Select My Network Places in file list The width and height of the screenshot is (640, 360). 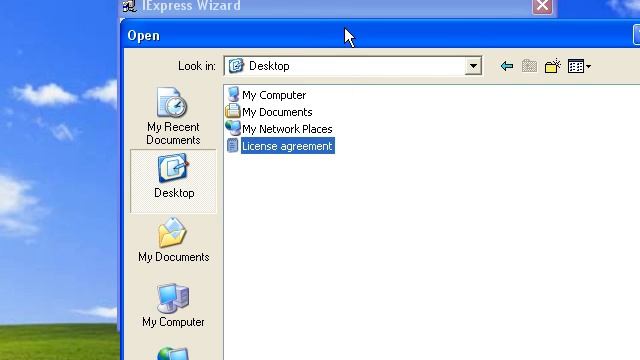coord(287,129)
